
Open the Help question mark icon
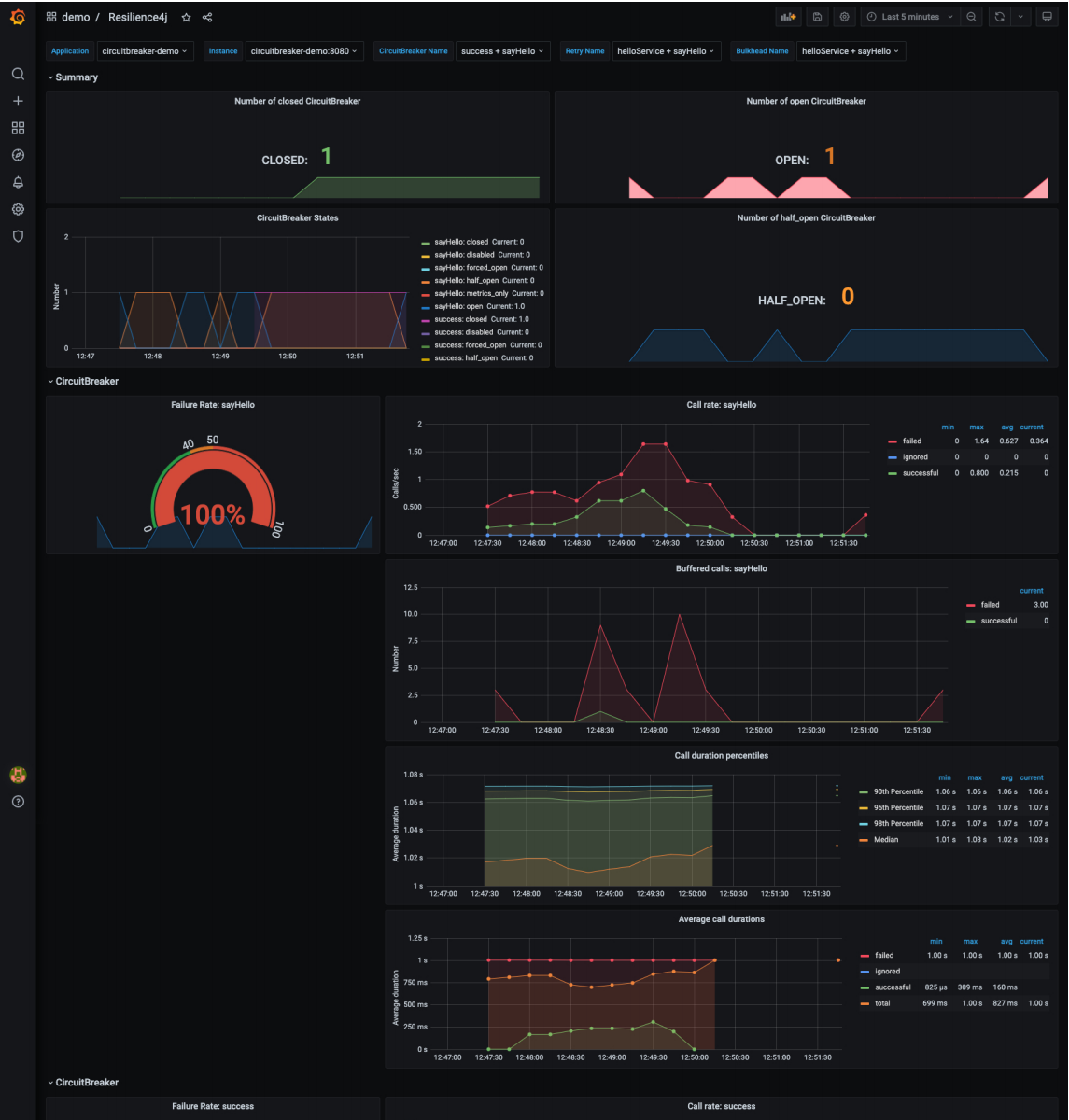pos(18,802)
